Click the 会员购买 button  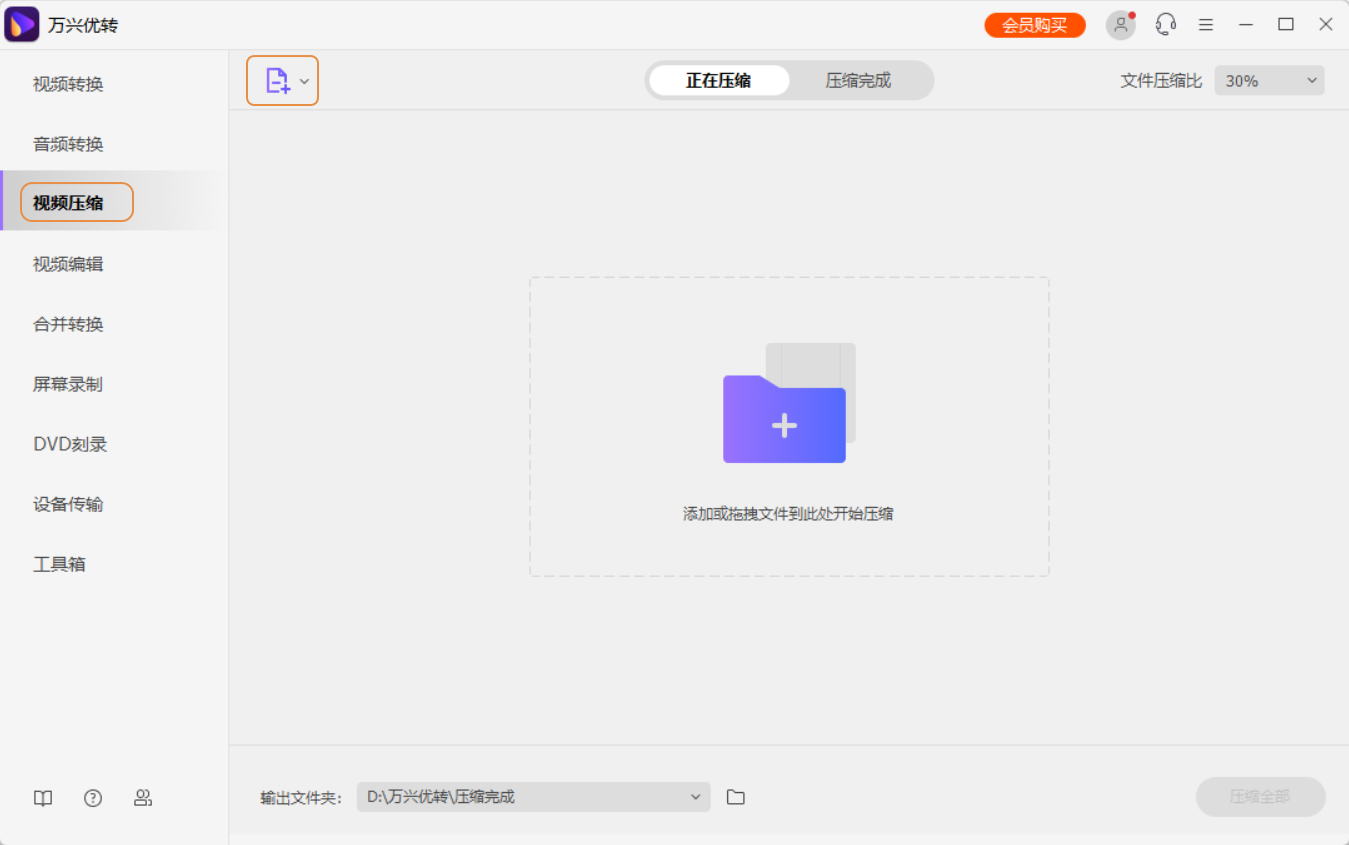1034,24
